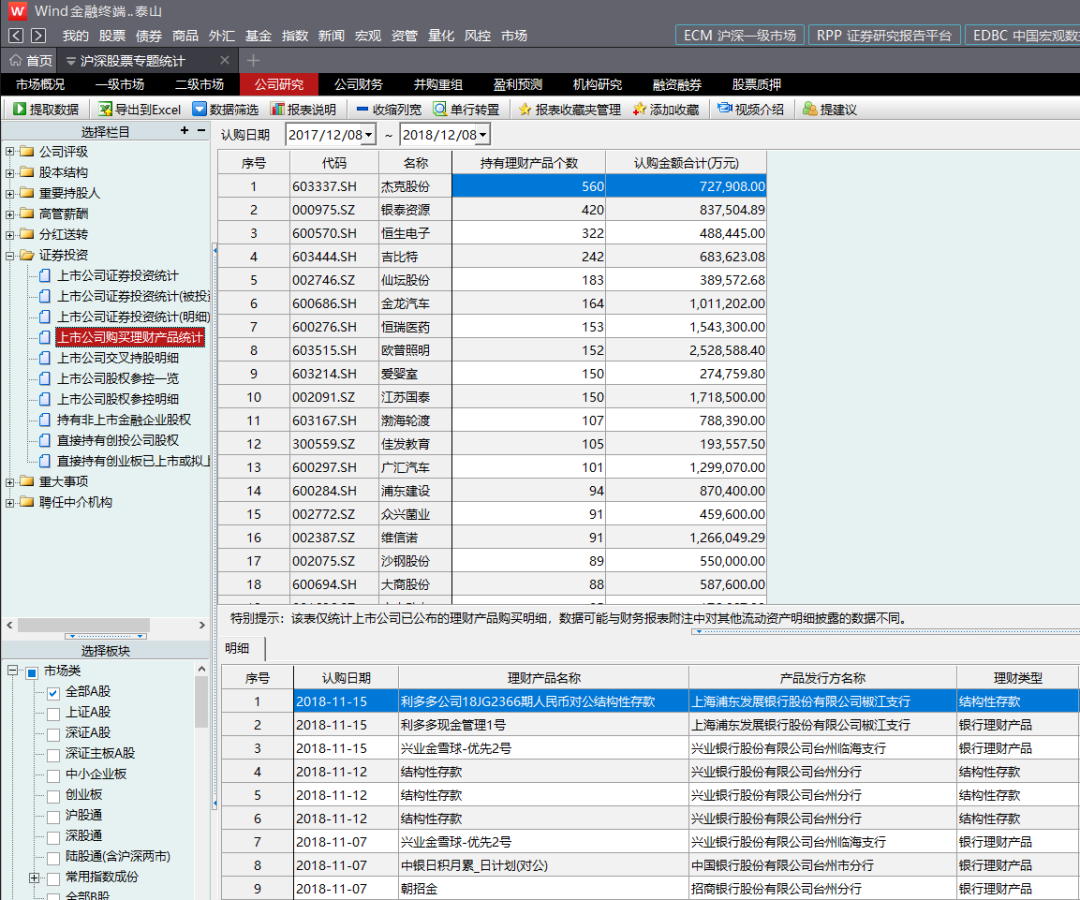Click the EDBC 中国宏观数据 button
Viewport: 1080px width, 900px height.
1023,36
